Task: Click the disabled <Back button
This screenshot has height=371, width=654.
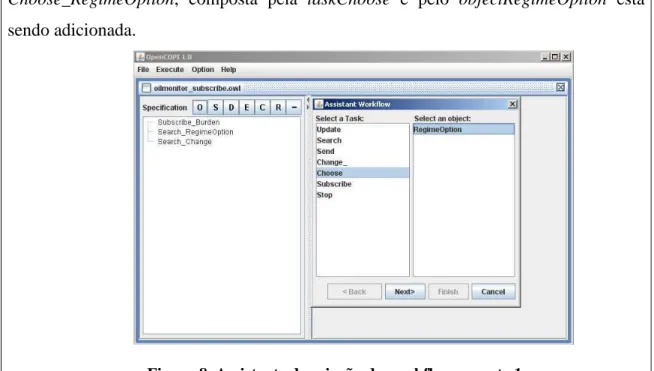Action: (354, 292)
